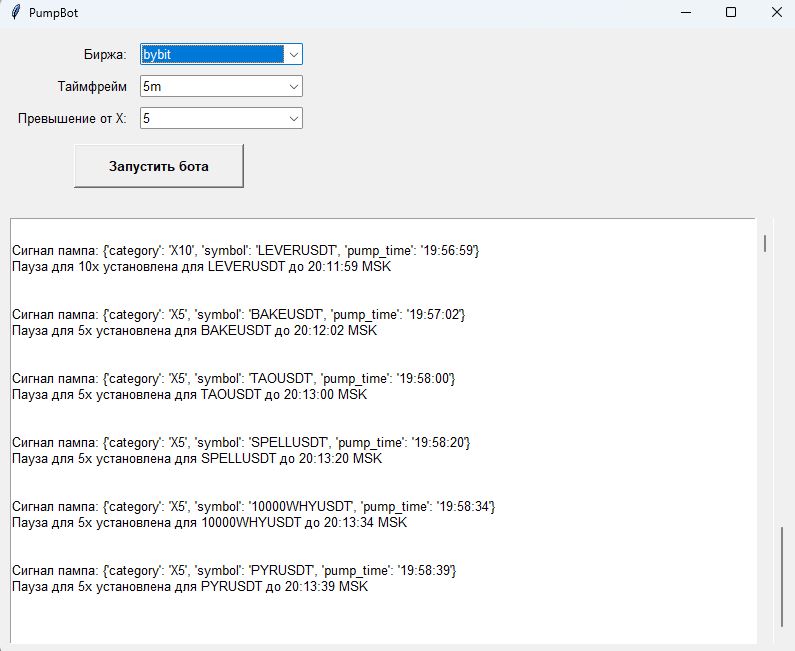Image resolution: width=795 pixels, height=651 pixels.
Task: Click the 10000WHYUSDT pump signal line
Action: (254, 507)
